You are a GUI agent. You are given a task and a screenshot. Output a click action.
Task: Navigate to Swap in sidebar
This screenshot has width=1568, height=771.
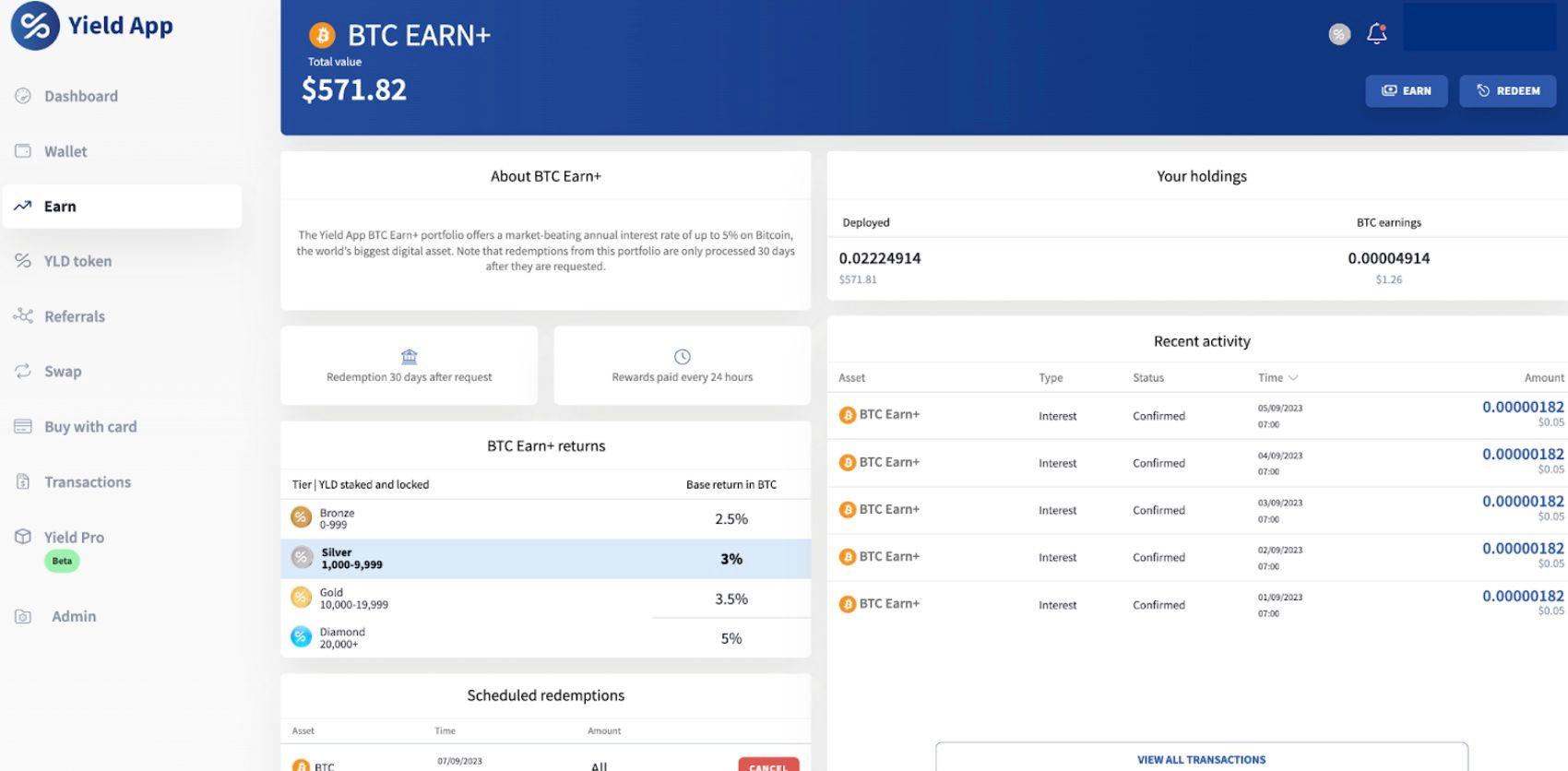pos(63,372)
